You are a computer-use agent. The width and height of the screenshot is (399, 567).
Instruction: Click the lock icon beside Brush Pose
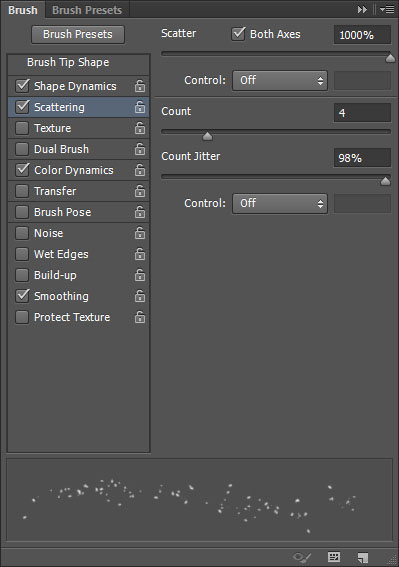pos(140,212)
